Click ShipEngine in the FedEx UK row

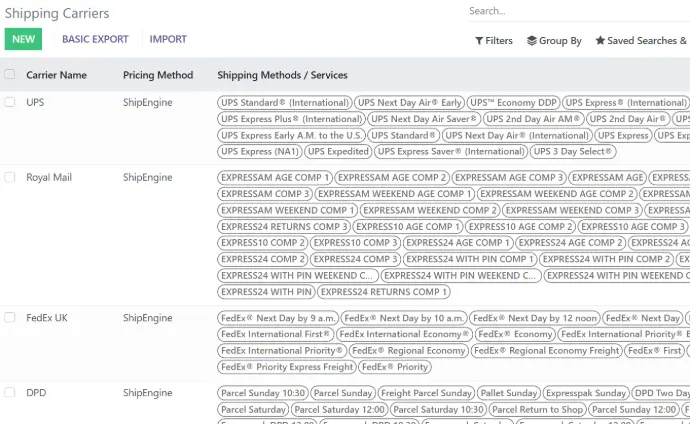tap(147, 318)
